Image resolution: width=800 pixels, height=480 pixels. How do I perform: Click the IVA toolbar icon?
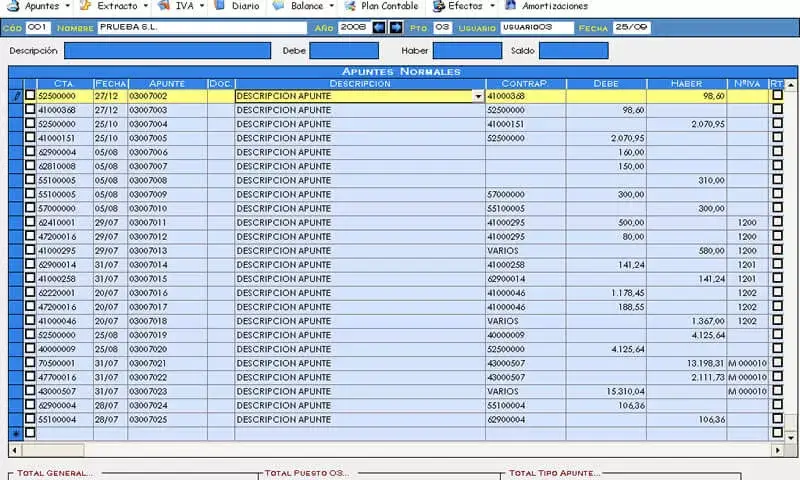(x=163, y=6)
